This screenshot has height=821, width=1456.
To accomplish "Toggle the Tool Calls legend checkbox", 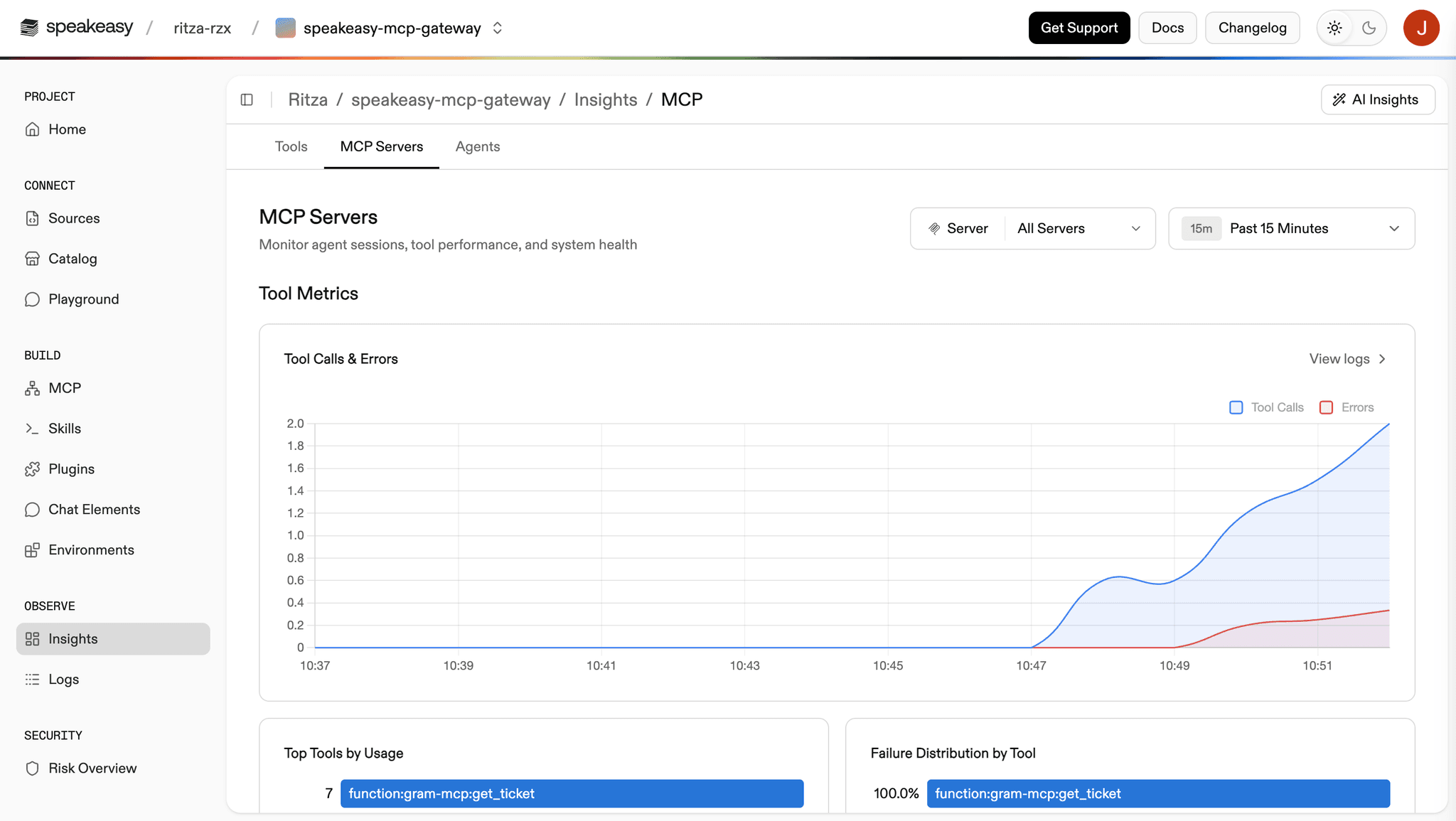I will pos(1236,407).
